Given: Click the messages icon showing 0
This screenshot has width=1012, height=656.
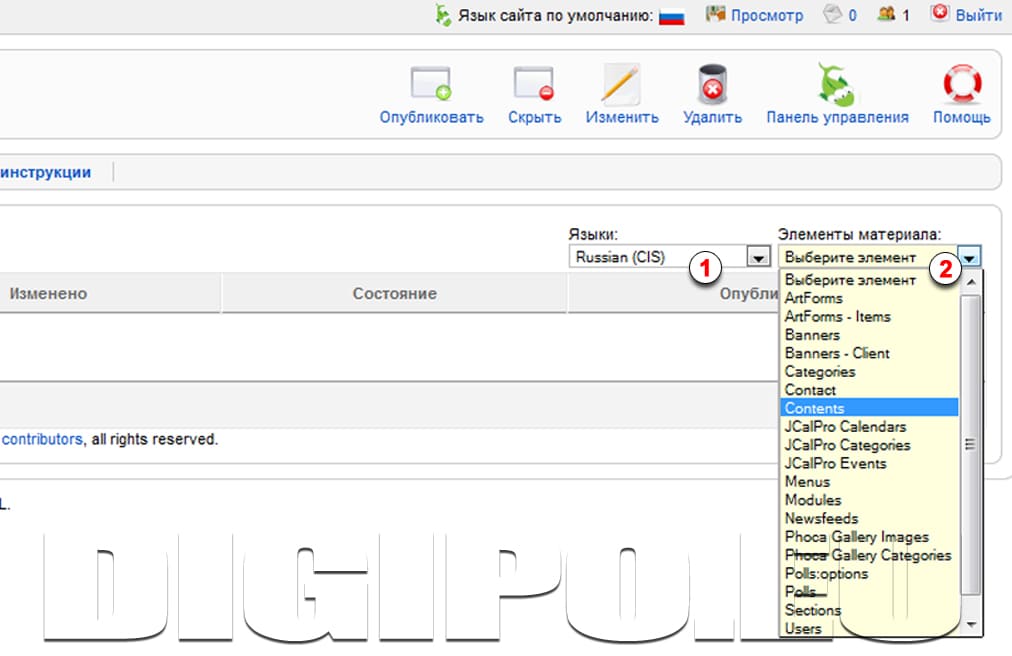Looking at the screenshot, I should (833, 15).
